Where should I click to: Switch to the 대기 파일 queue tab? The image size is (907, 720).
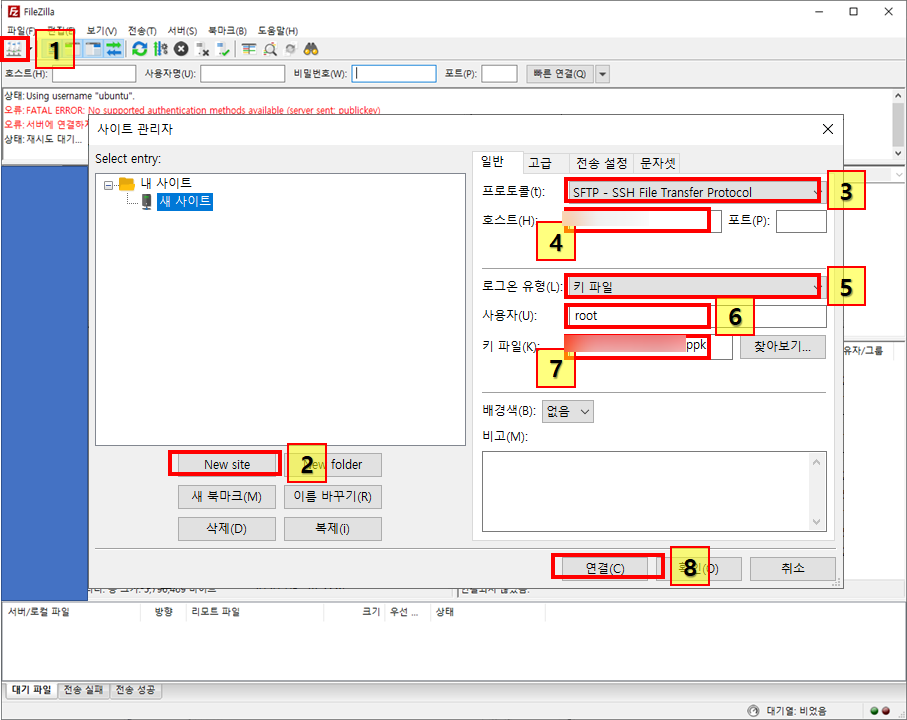[31, 690]
